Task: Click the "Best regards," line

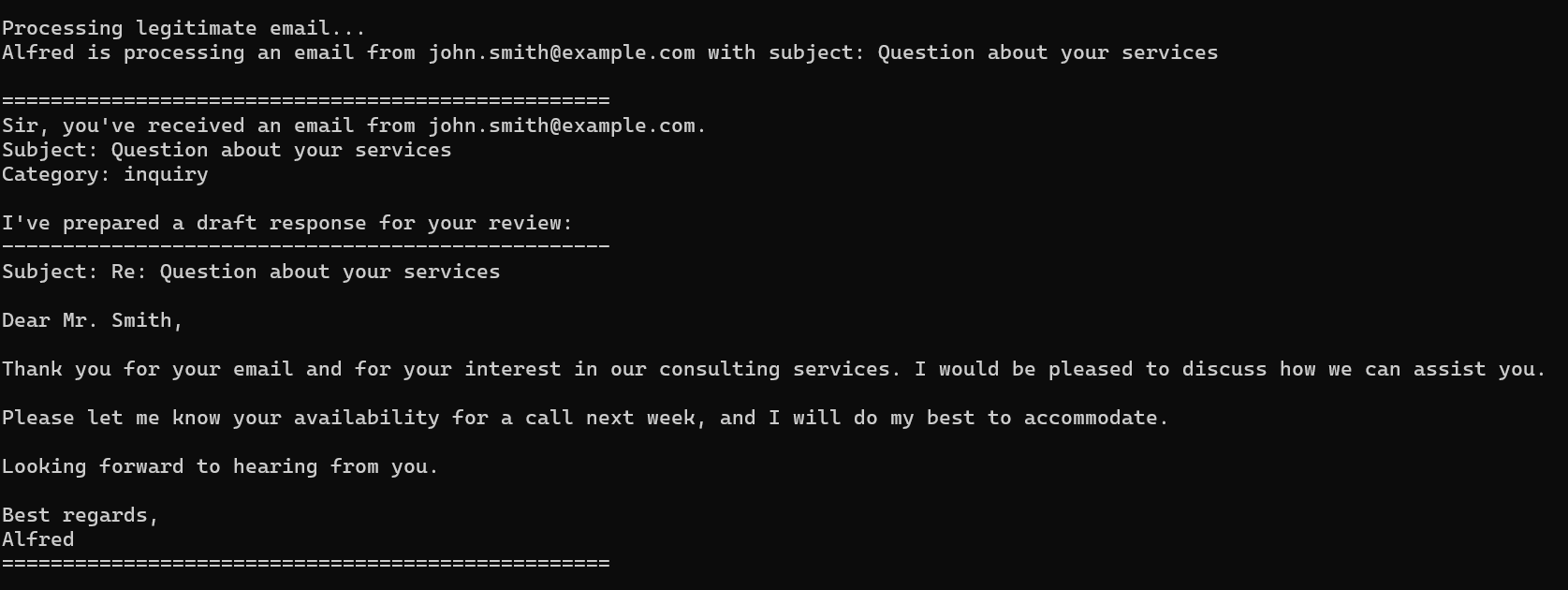Action: pos(81,515)
